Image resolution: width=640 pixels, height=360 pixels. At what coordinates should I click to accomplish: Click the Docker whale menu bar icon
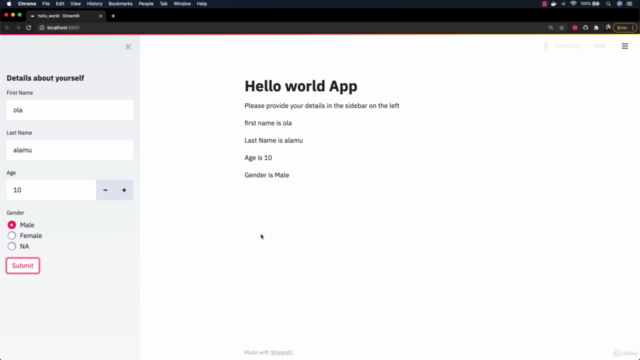pyautogui.click(x=554, y=4)
